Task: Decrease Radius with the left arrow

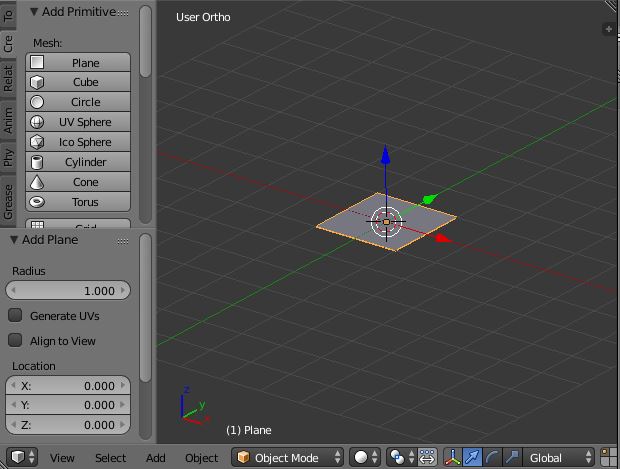Action: 13,291
